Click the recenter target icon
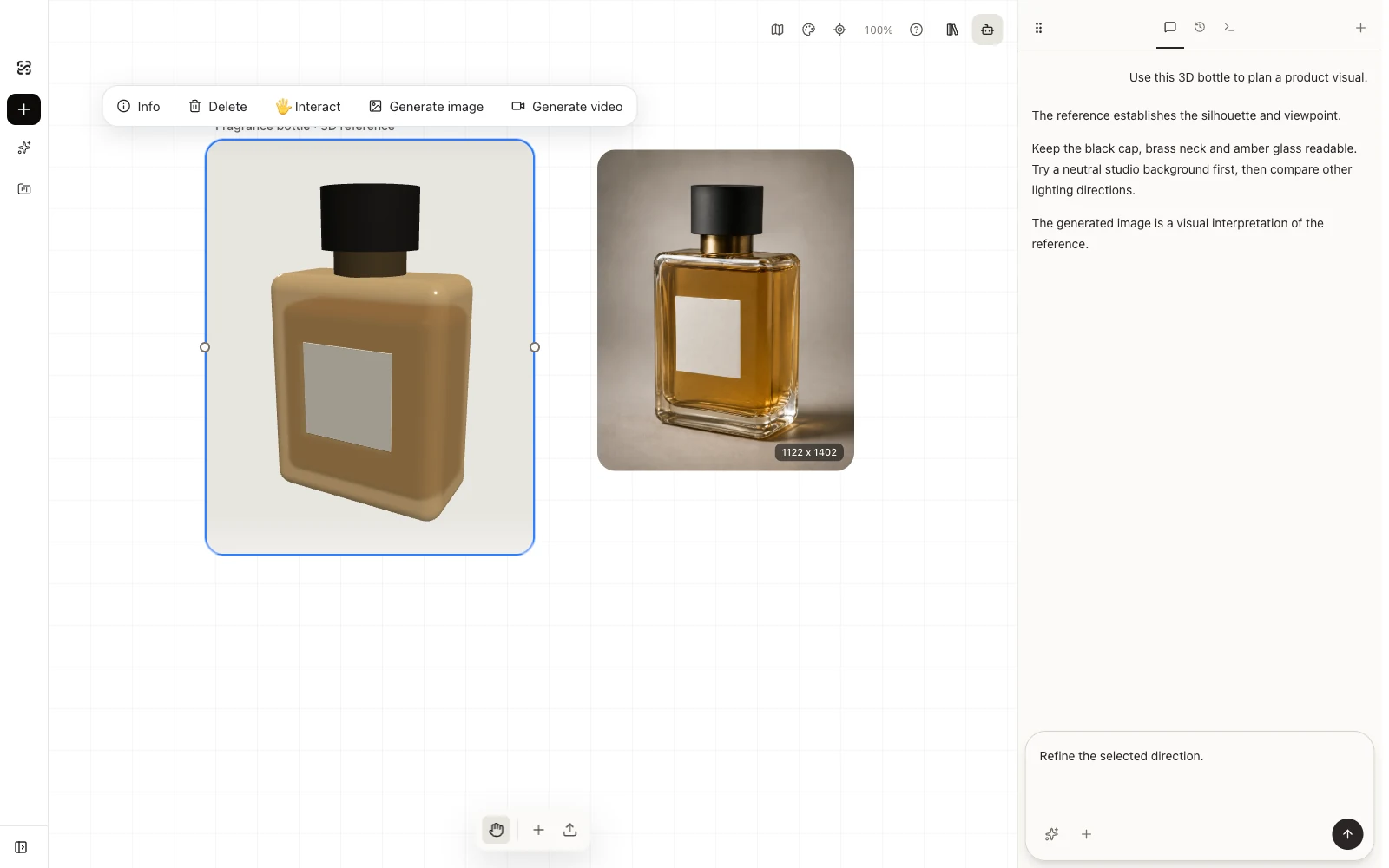This screenshot has height=868, width=1389. (x=839, y=30)
